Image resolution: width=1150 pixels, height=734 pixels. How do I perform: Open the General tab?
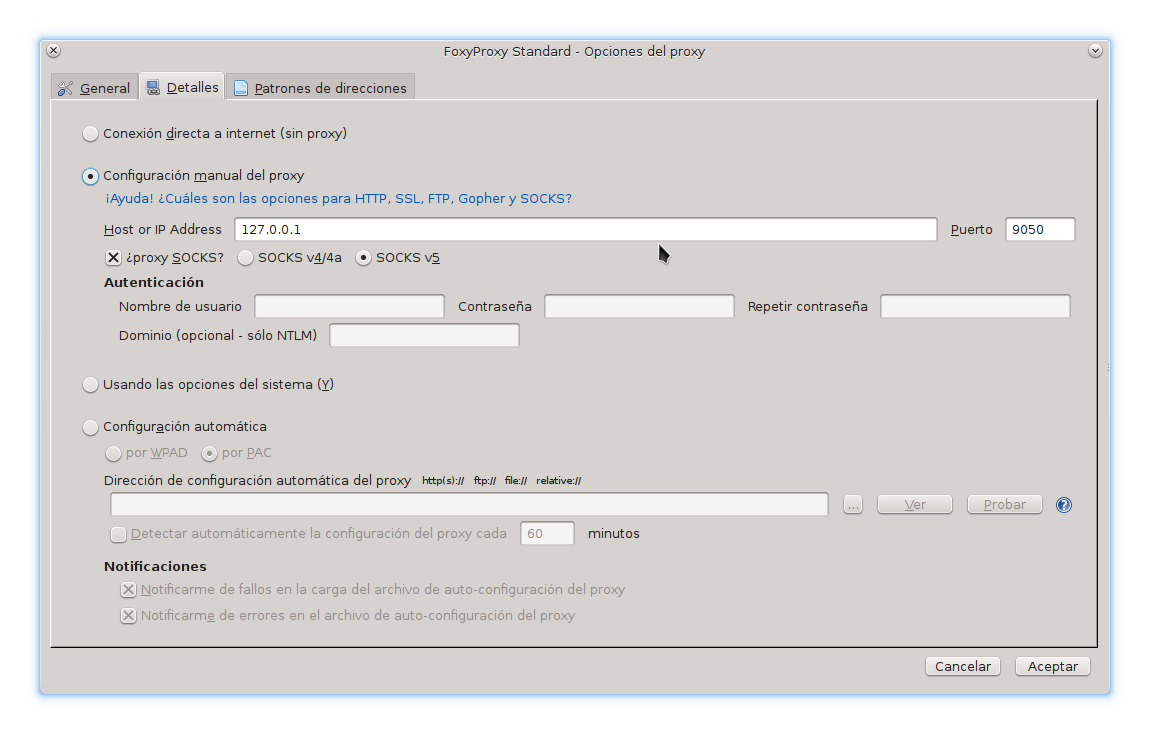click(95, 87)
